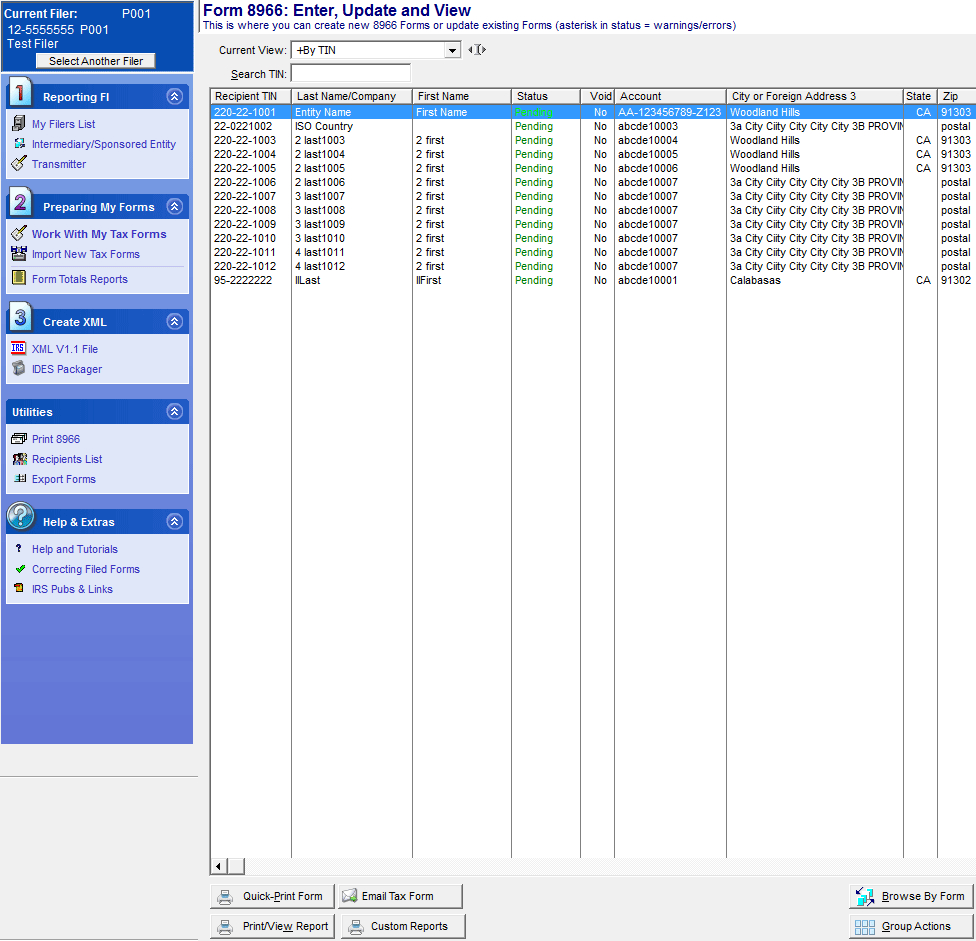
Task: Sort by Account column header
Action: (670, 96)
